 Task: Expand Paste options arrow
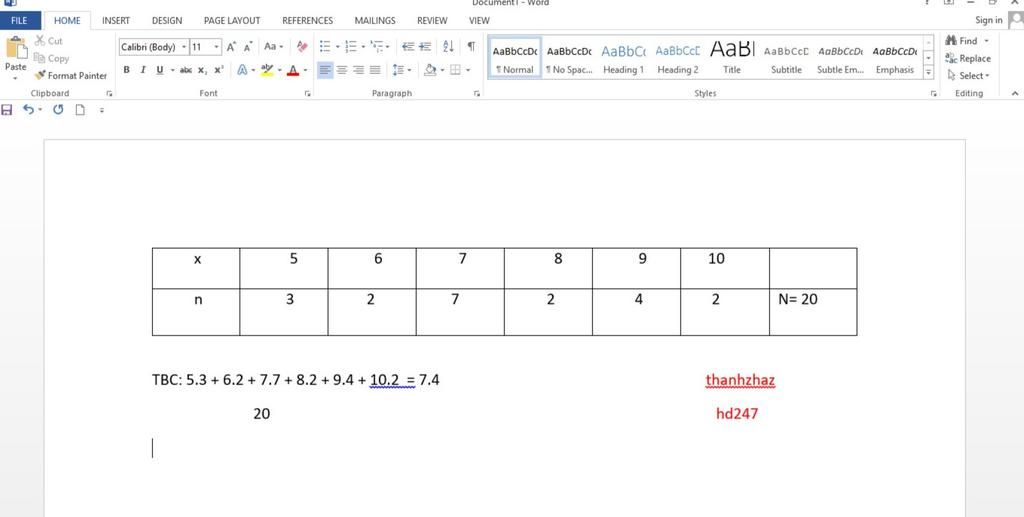point(16,77)
